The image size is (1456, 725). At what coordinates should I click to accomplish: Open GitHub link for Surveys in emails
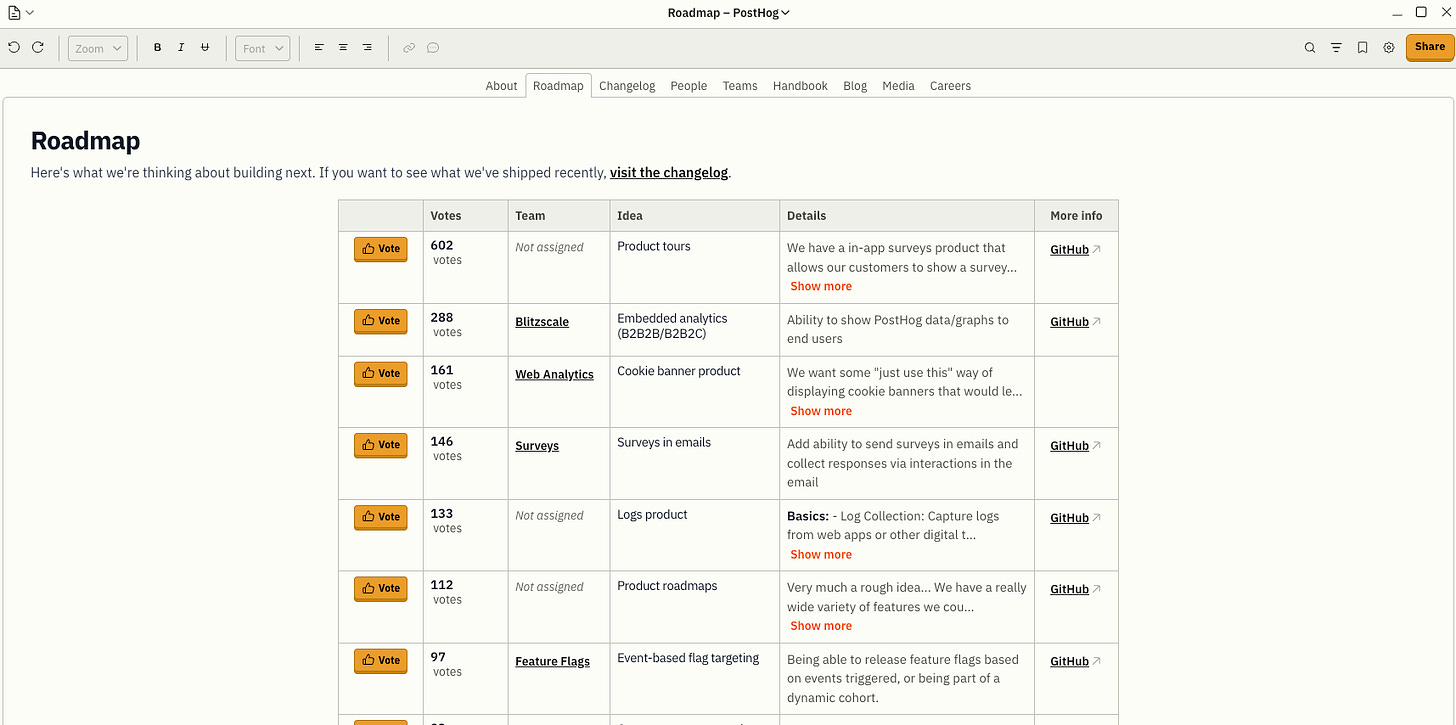click(1069, 446)
